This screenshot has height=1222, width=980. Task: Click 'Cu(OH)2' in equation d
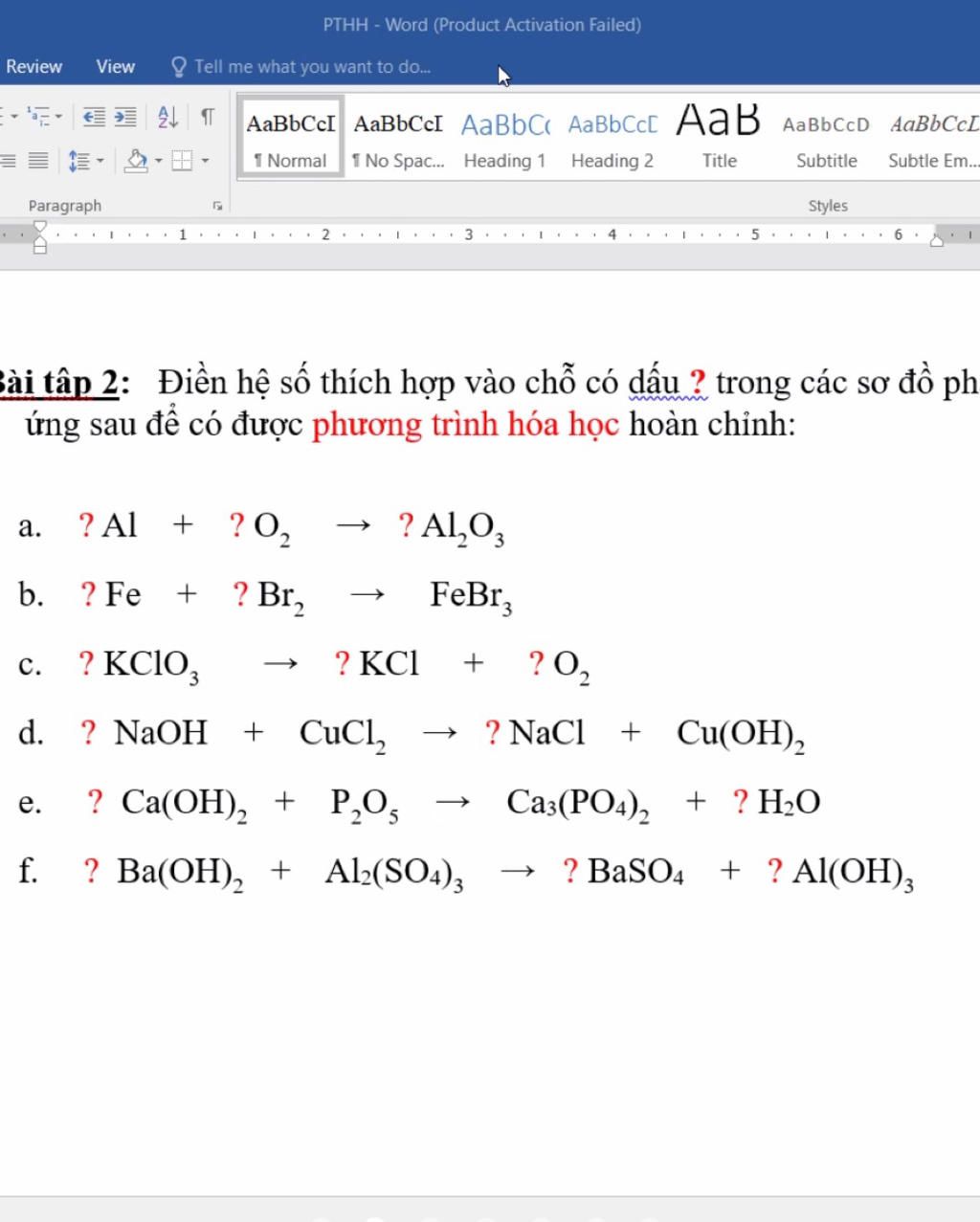[x=741, y=735]
